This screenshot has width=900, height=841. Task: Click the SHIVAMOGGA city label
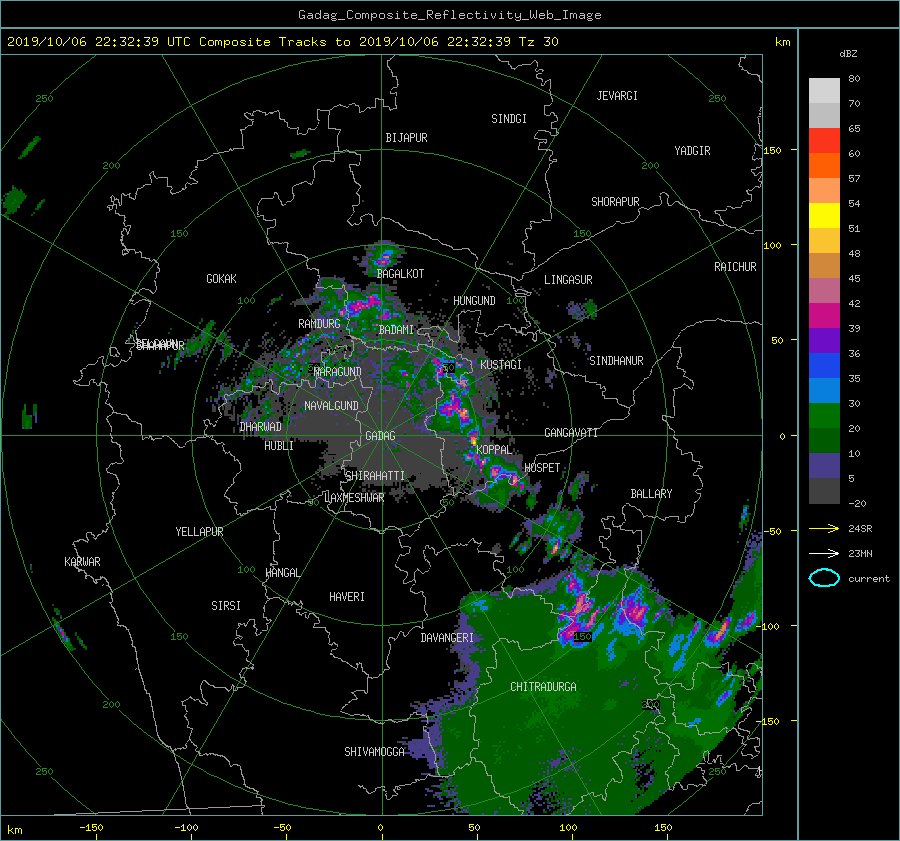(x=374, y=751)
